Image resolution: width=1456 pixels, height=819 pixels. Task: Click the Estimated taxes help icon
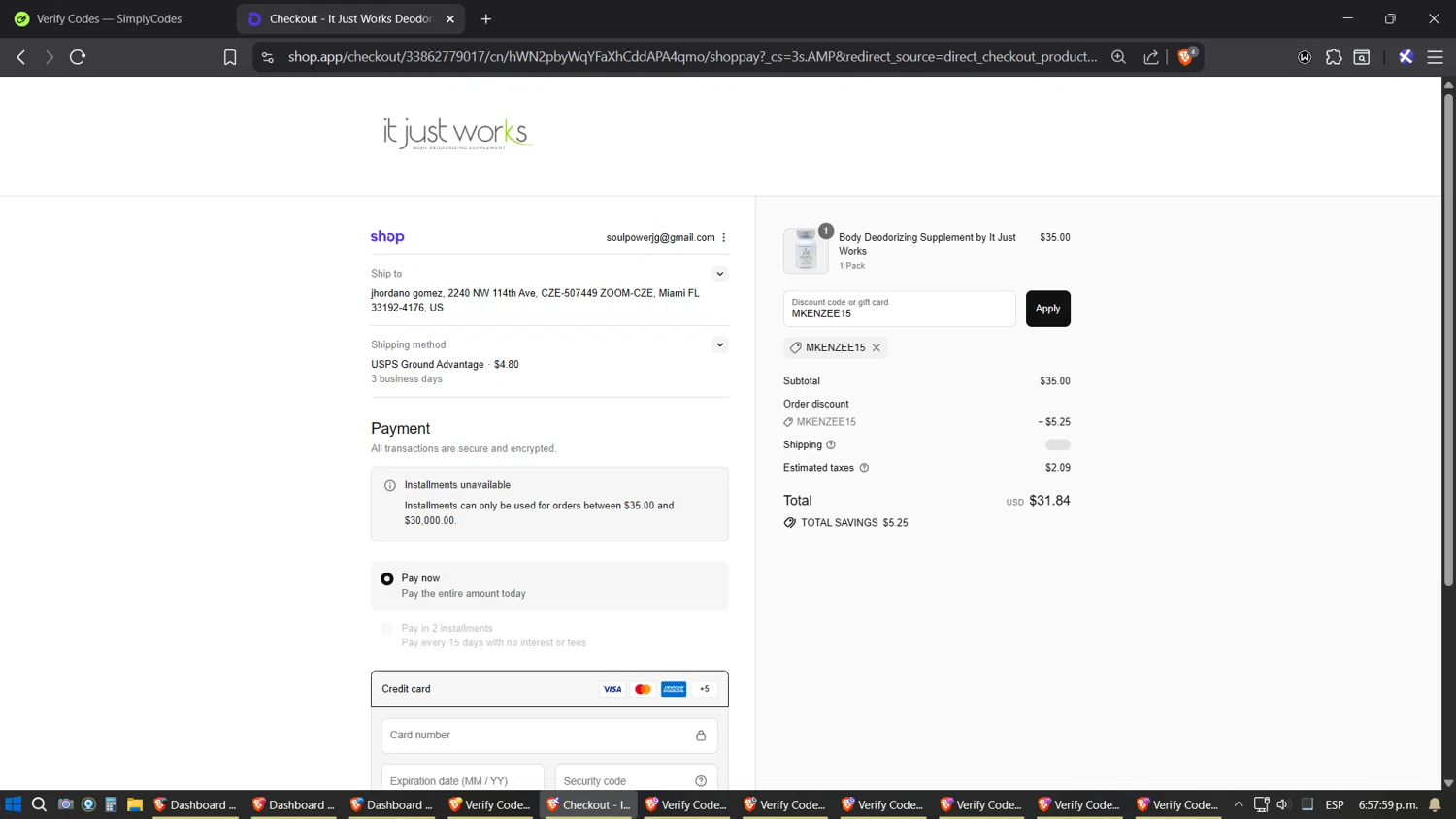[x=864, y=468]
